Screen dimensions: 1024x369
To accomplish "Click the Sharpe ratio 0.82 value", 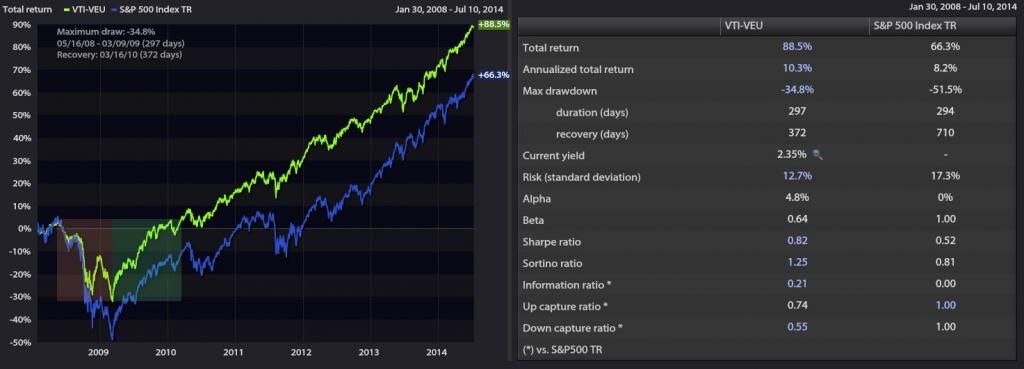I will click(797, 242).
